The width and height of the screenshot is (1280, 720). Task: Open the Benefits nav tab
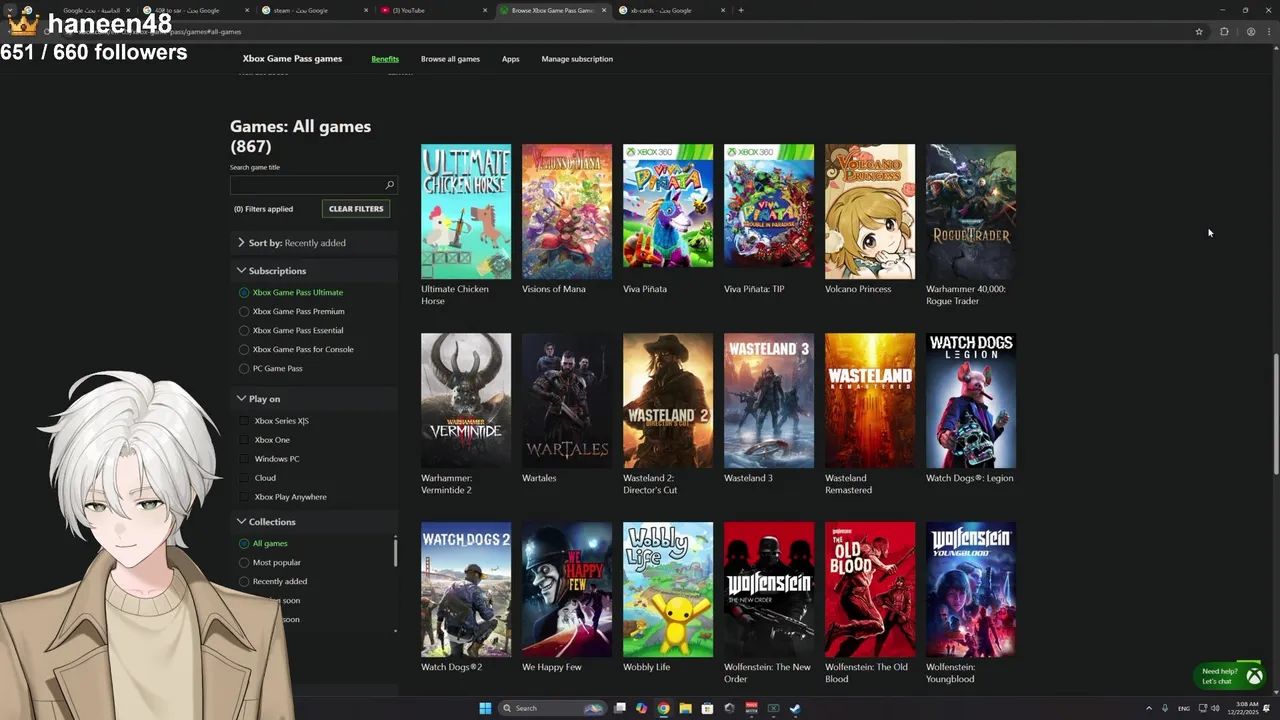click(x=385, y=59)
